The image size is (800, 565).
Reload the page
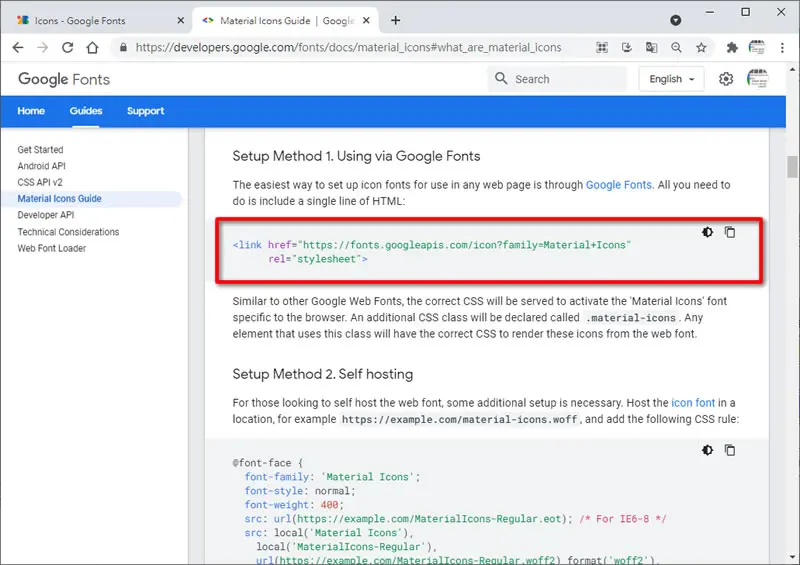(x=67, y=47)
